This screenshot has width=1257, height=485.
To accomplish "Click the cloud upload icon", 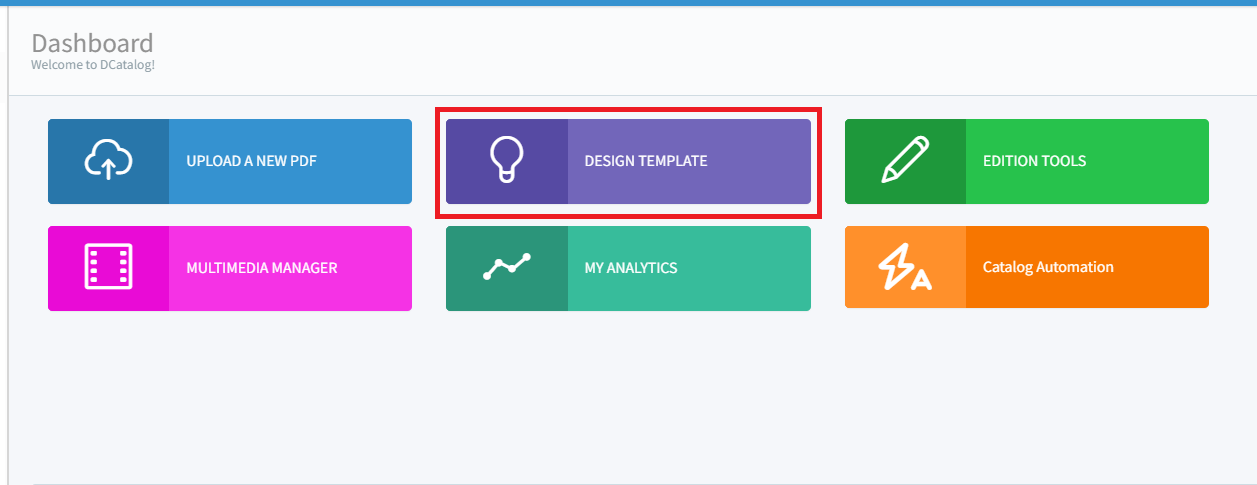I will coord(109,161).
